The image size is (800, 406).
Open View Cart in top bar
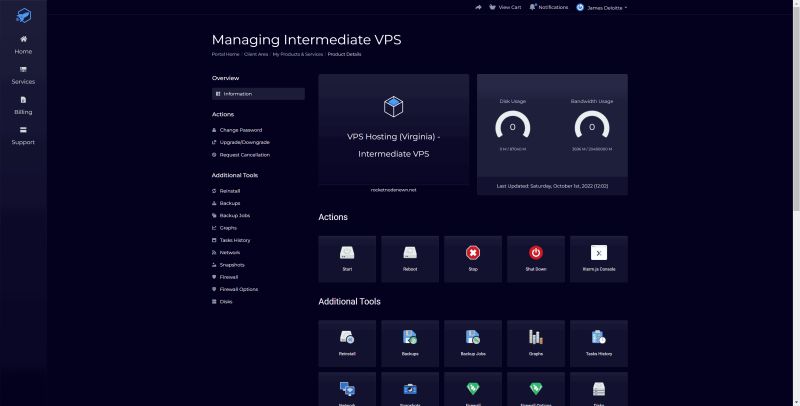tap(505, 7)
